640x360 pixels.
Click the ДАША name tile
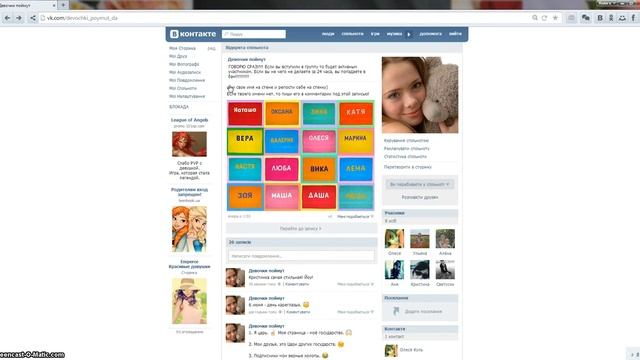click(319, 197)
